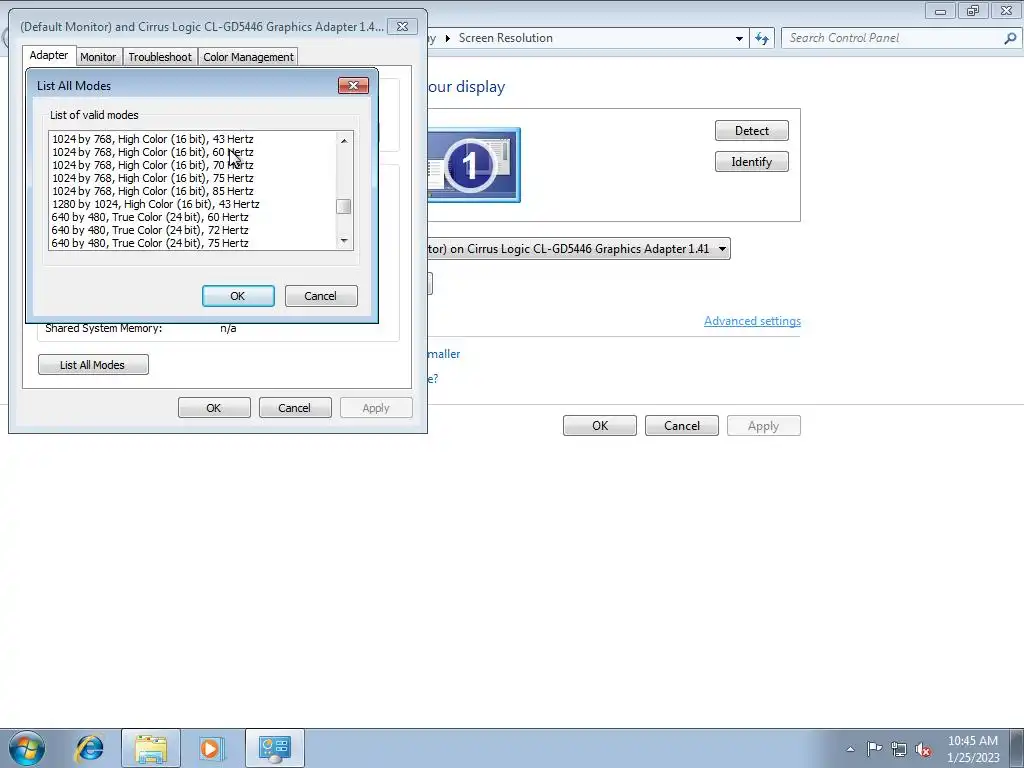1024x768 pixels.
Task: Click Cancel in adapter properties dialog
Action: click(x=295, y=408)
